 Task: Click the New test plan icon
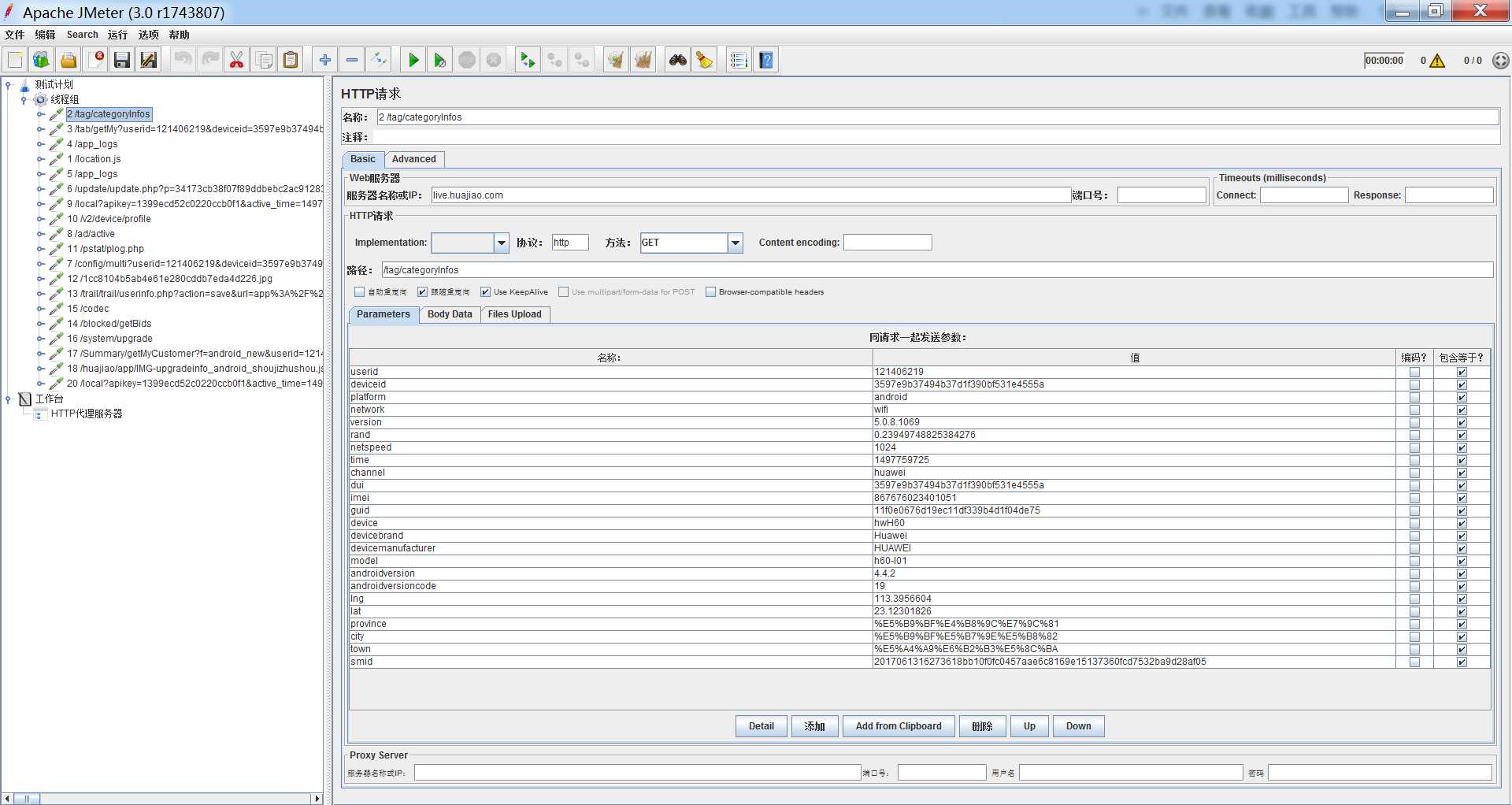point(15,60)
